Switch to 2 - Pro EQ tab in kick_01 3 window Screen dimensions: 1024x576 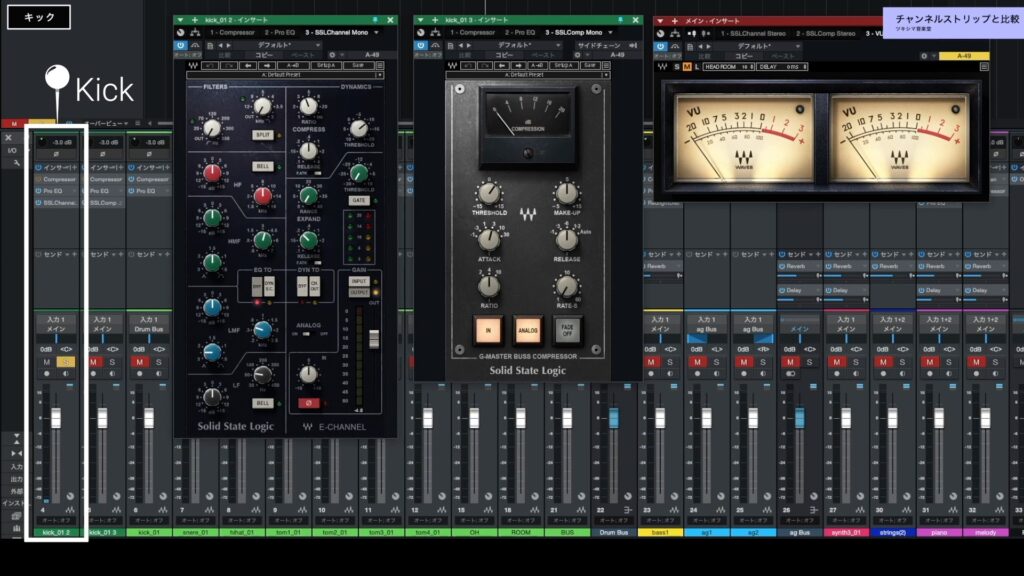(520, 33)
